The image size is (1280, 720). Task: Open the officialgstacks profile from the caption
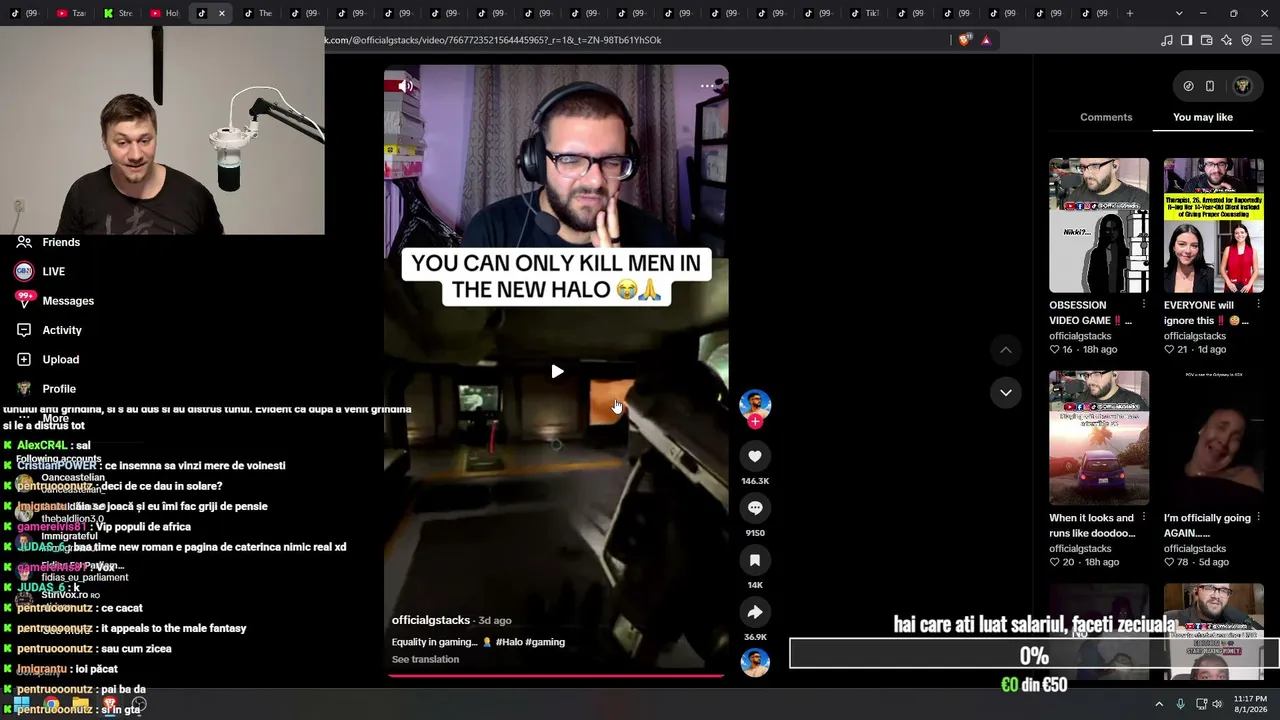pyautogui.click(x=431, y=620)
